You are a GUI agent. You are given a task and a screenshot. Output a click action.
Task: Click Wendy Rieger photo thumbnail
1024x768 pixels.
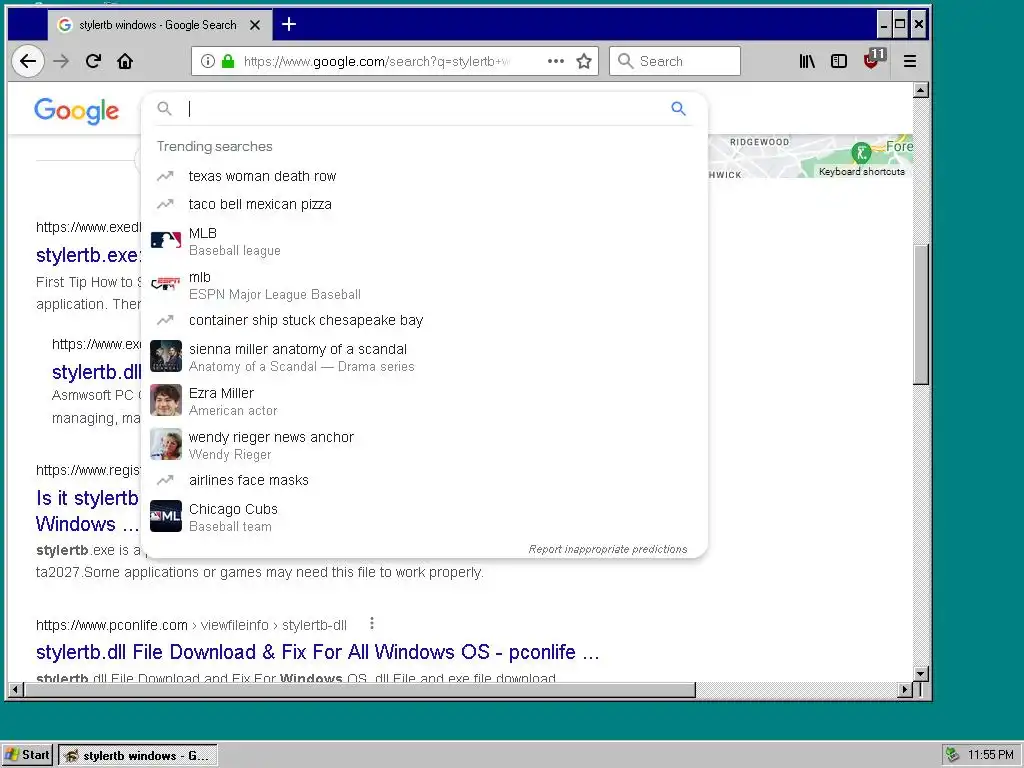coord(166,443)
